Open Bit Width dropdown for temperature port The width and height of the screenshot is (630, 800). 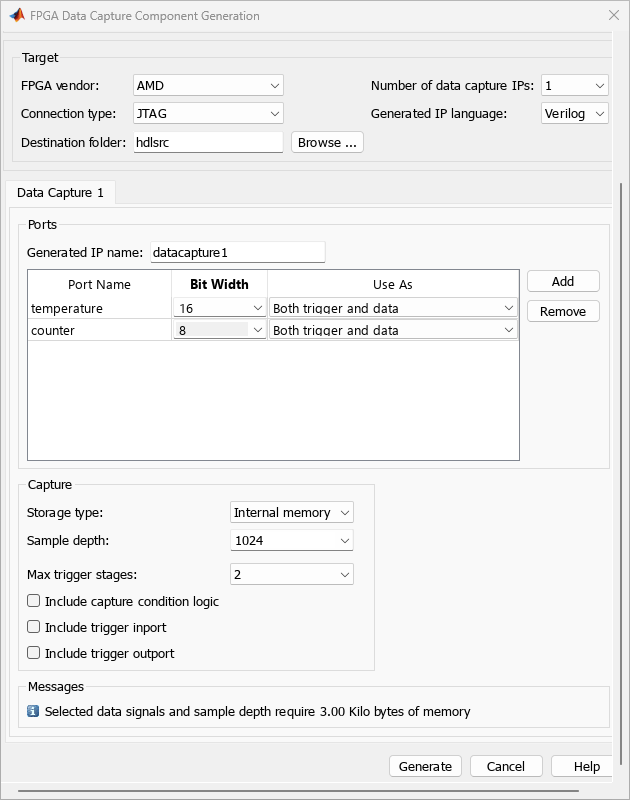click(220, 309)
